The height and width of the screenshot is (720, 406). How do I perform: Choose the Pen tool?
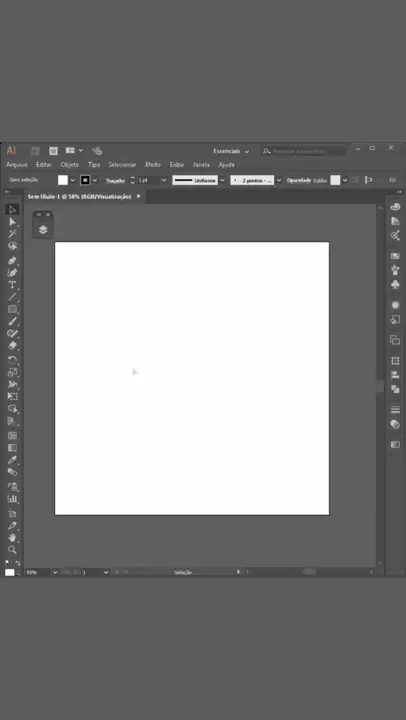point(12,260)
